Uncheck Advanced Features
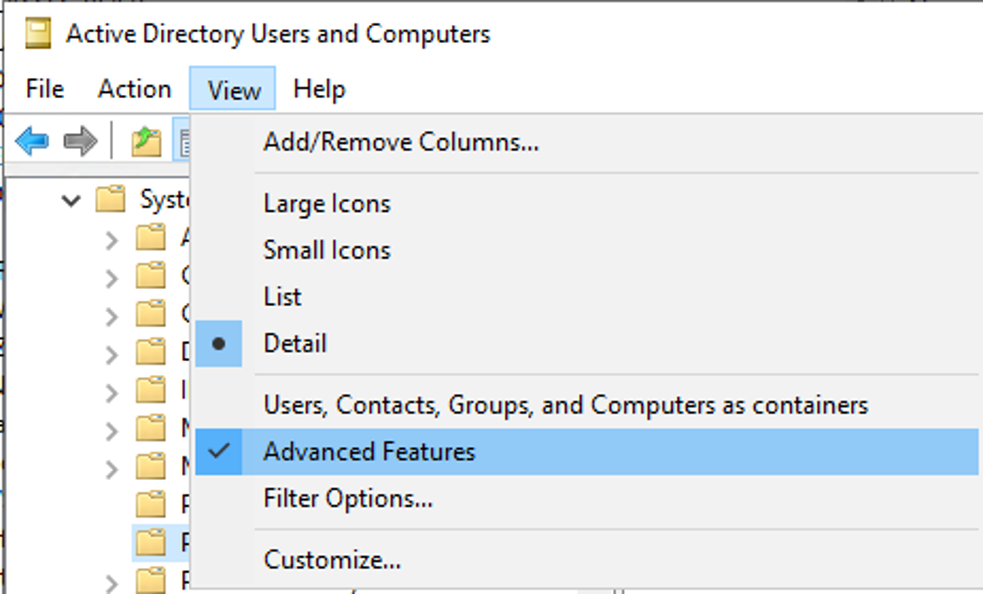 (x=586, y=452)
